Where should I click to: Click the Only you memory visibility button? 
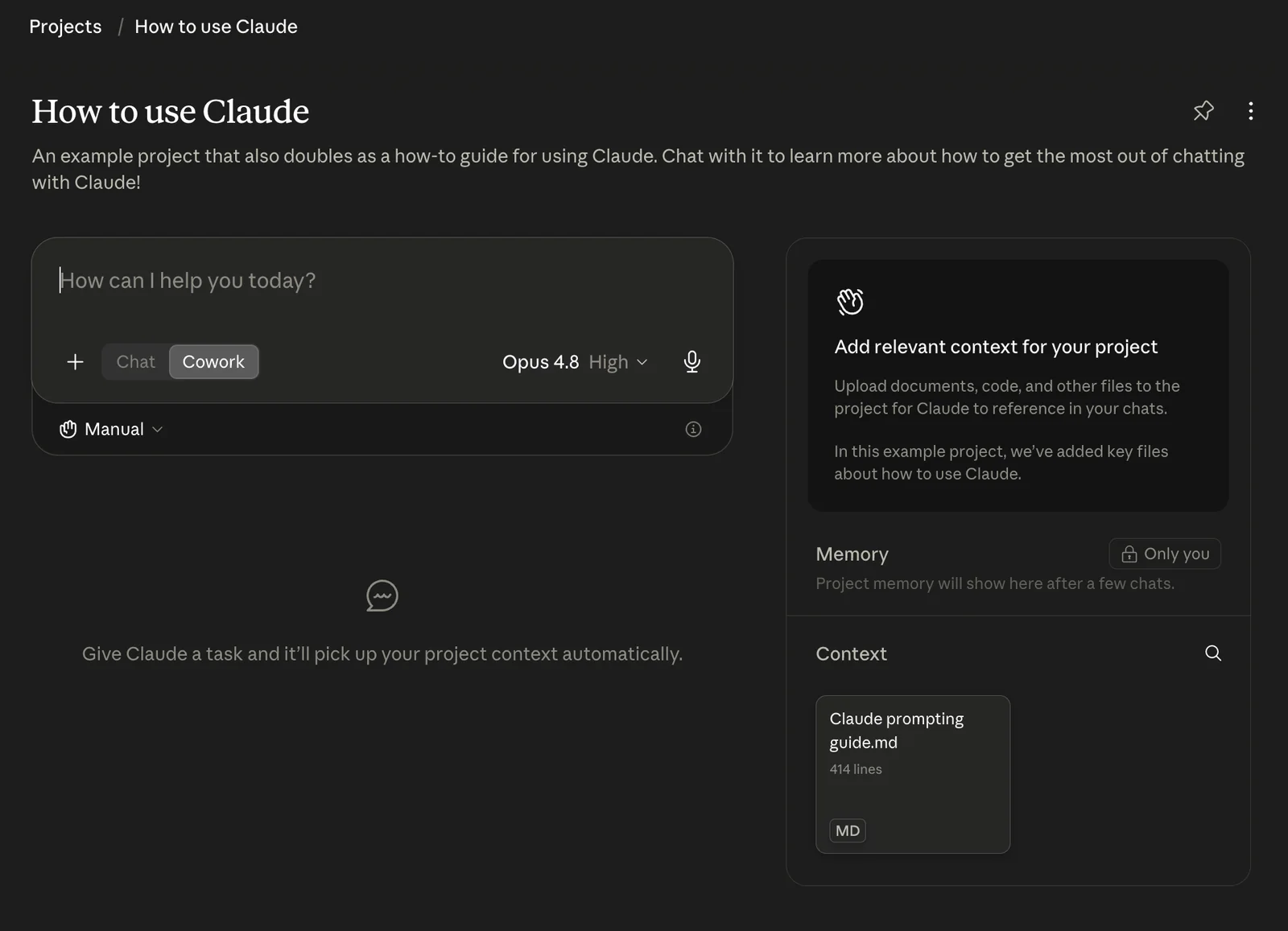click(x=1165, y=554)
